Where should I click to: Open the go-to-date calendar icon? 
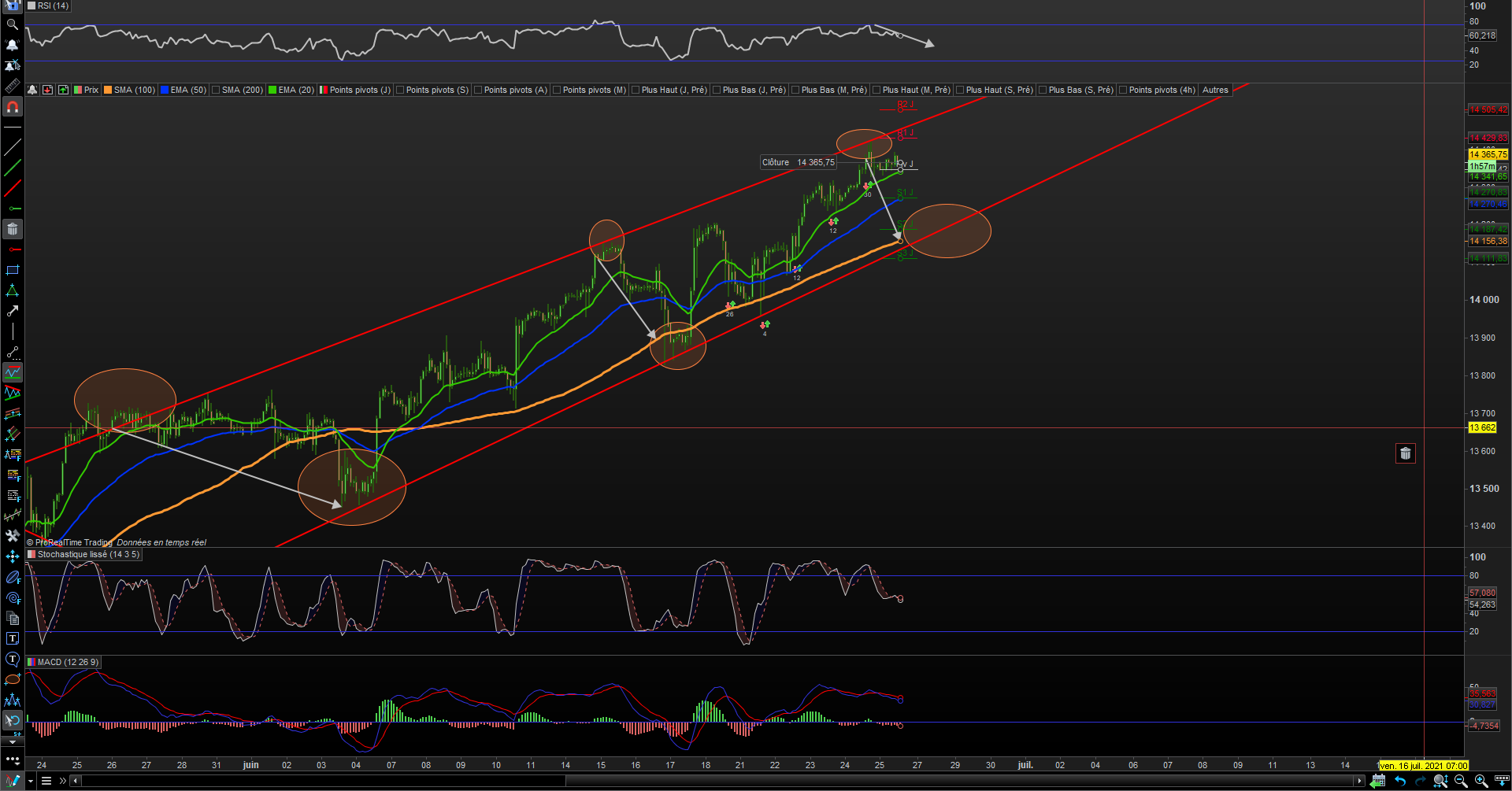click(x=1378, y=781)
